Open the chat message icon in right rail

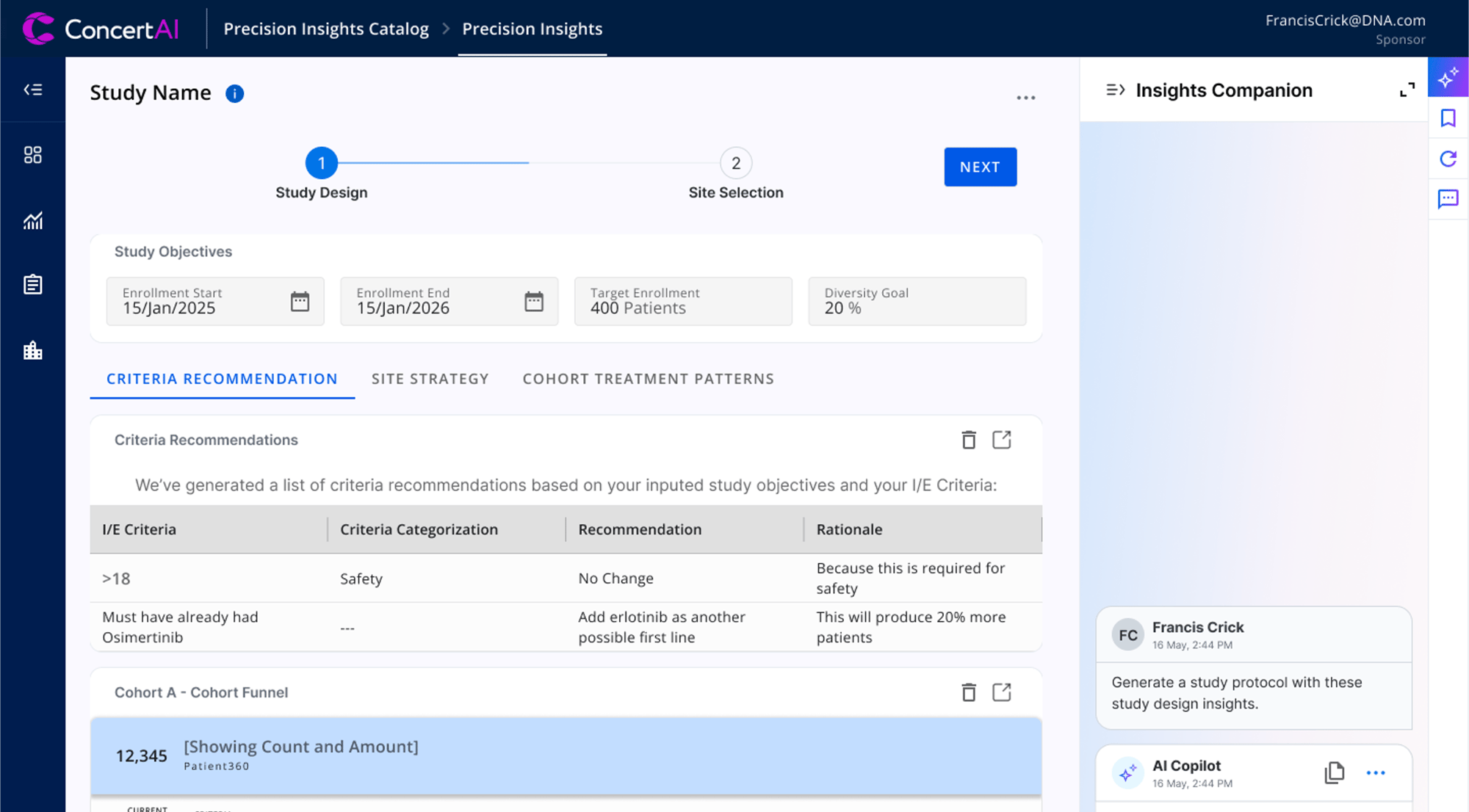pyautogui.click(x=1448, y=199)
